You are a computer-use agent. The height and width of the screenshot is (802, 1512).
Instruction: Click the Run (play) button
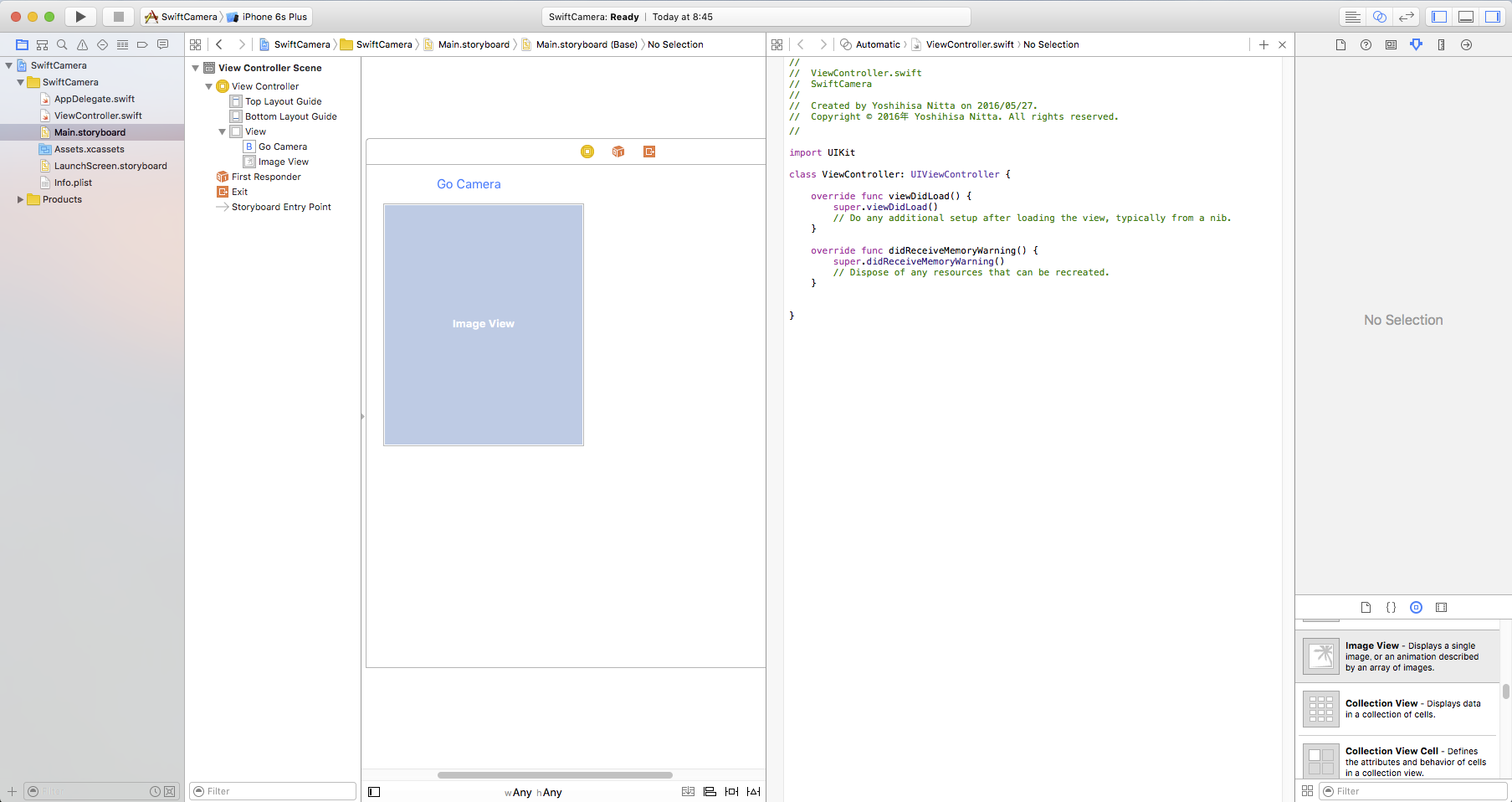(80, 17)
